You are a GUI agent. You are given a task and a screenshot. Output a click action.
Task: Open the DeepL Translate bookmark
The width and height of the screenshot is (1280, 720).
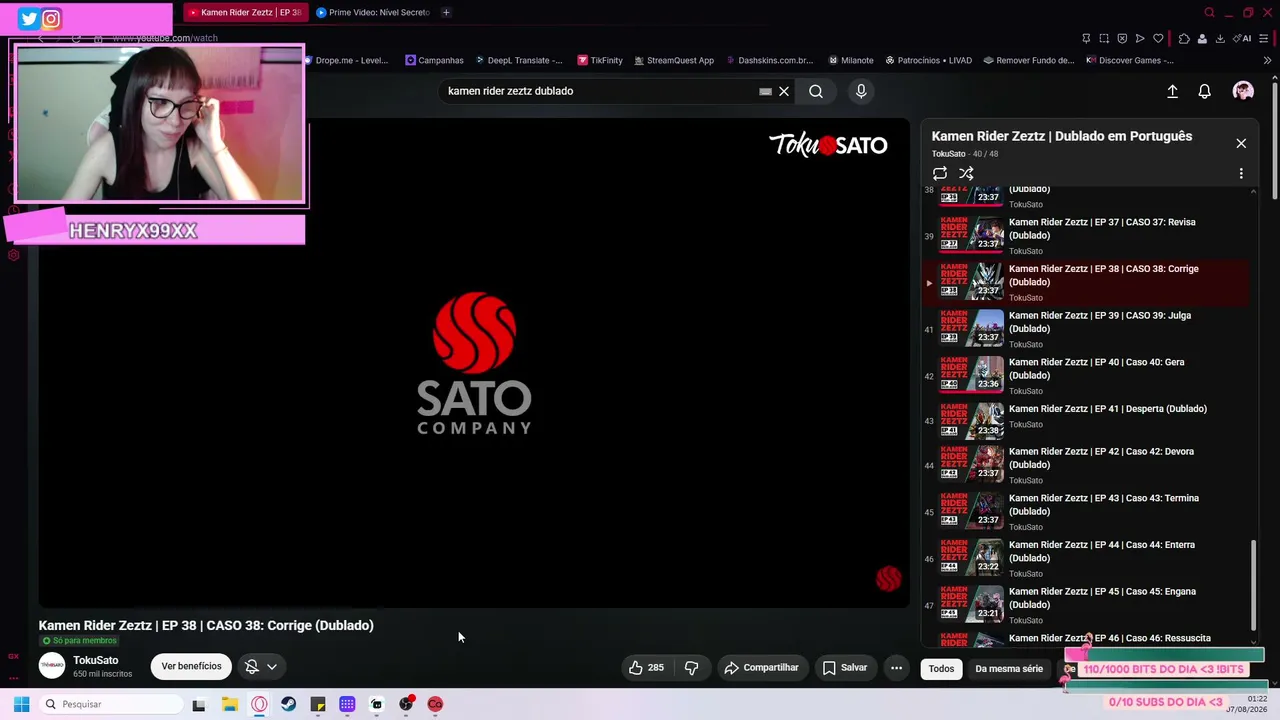point(518,60)
